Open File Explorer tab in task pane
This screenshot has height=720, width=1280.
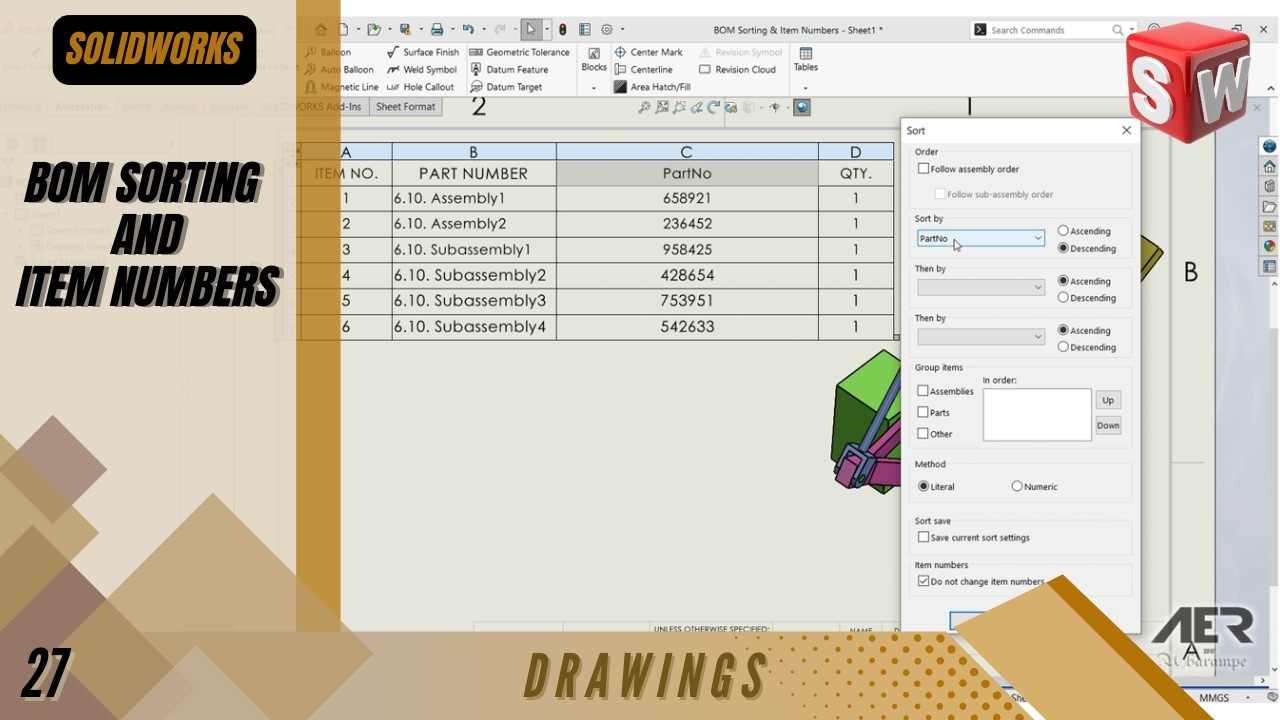1269,207
